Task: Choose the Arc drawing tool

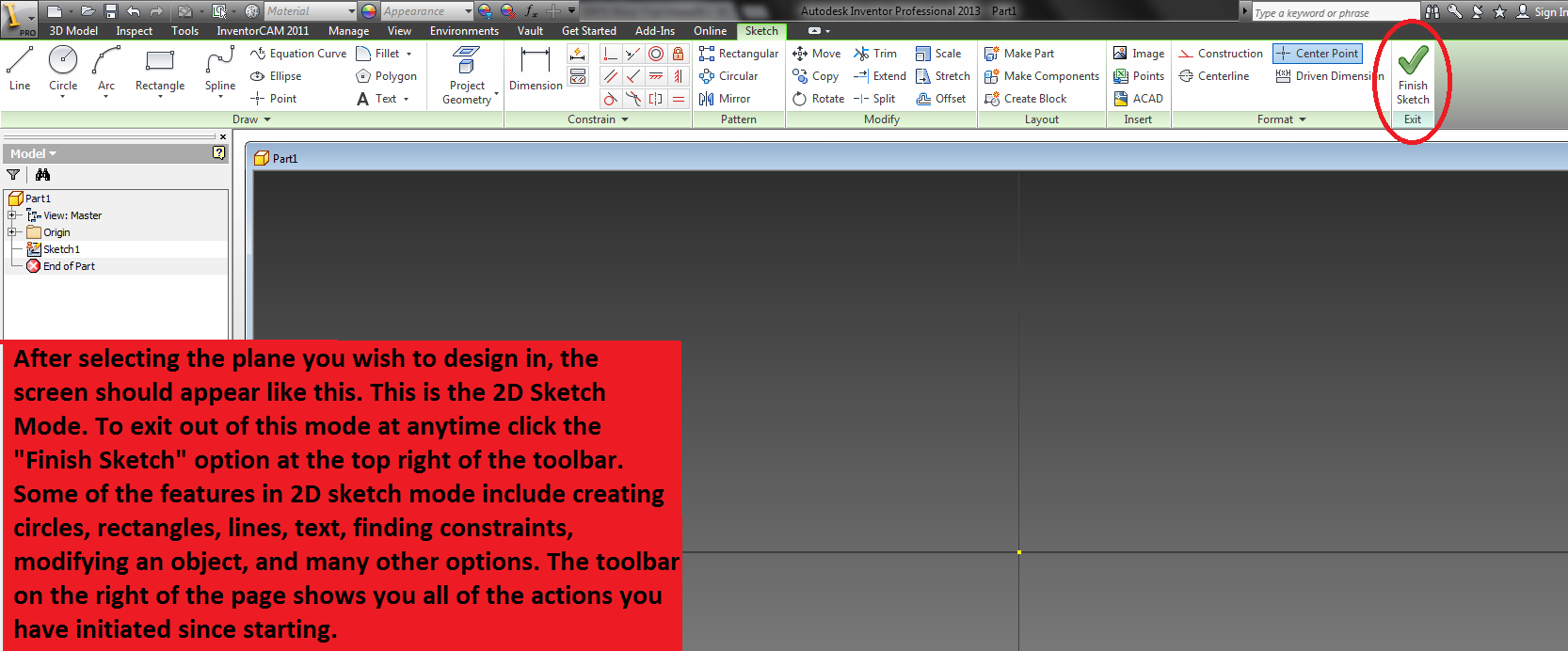Action: [x=106, y=68]
